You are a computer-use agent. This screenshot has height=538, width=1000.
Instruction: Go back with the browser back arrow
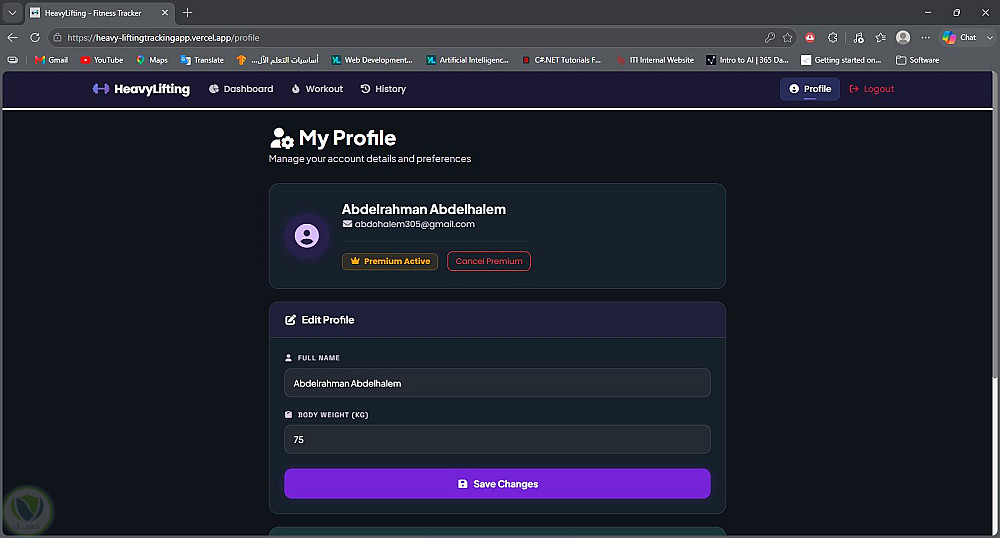click(12, 38)
